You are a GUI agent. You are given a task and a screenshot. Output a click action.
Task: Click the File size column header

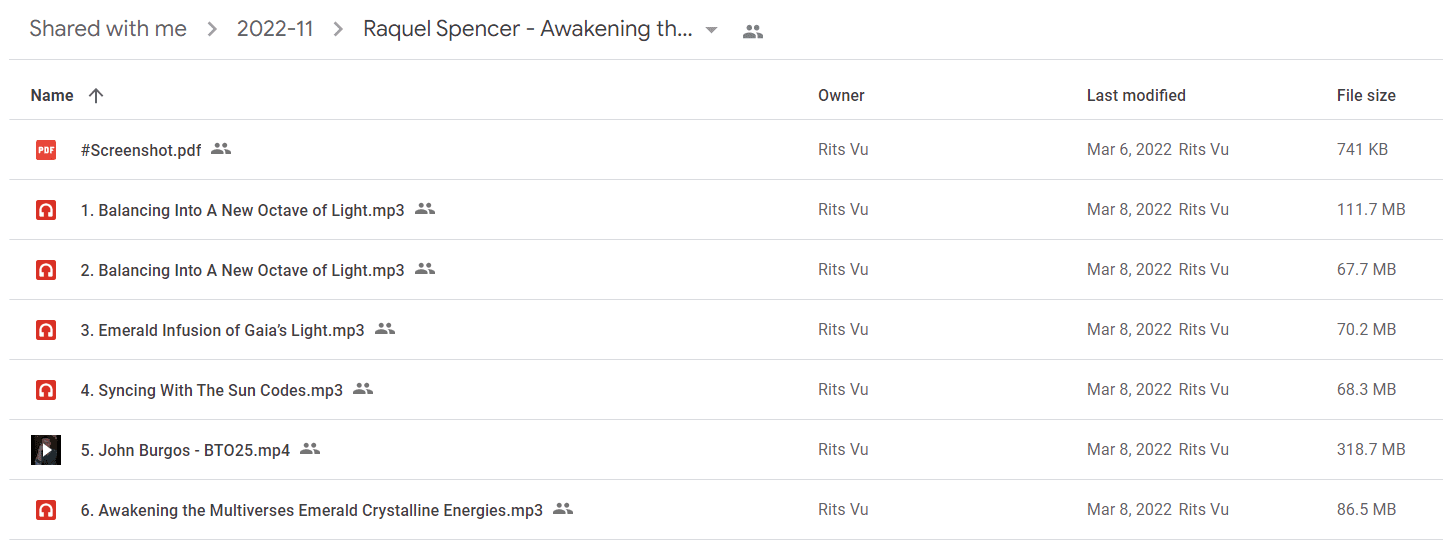point(1366,96)
